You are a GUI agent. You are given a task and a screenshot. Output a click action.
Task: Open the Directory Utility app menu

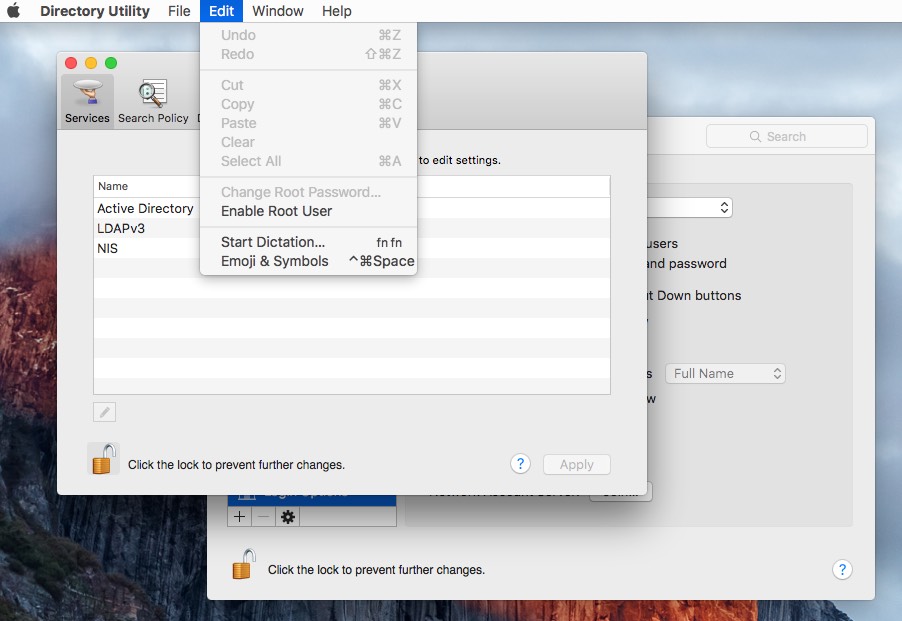click(95, 11)
